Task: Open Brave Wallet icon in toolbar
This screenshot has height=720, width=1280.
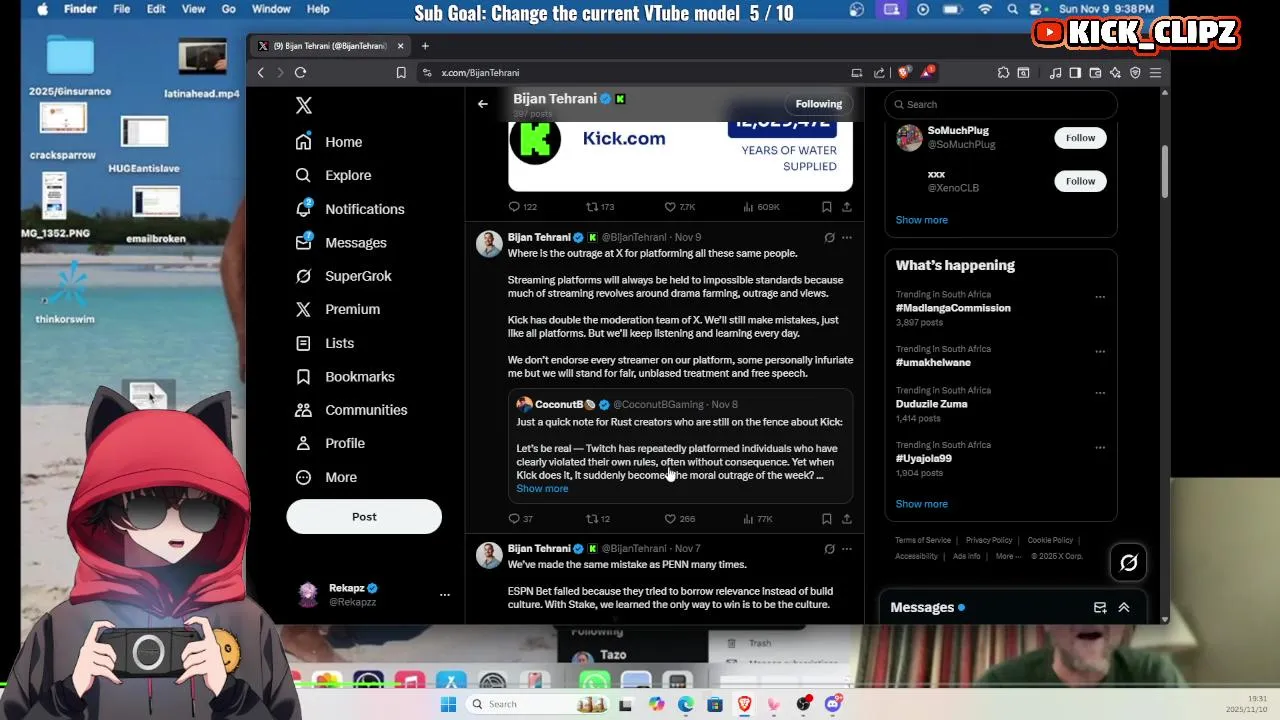Action: click(1095, 72)
